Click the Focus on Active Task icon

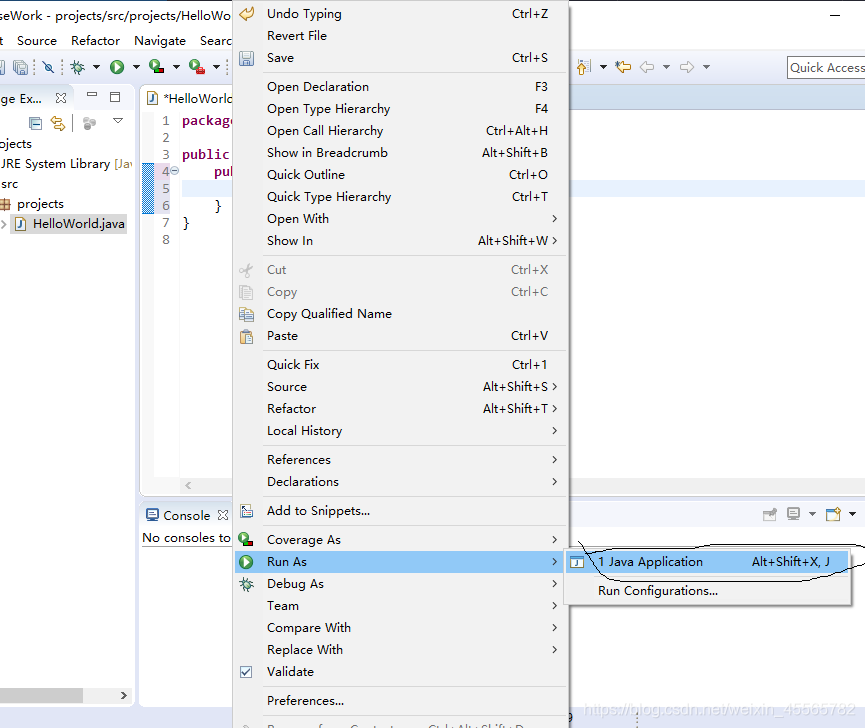pos(89,124)
